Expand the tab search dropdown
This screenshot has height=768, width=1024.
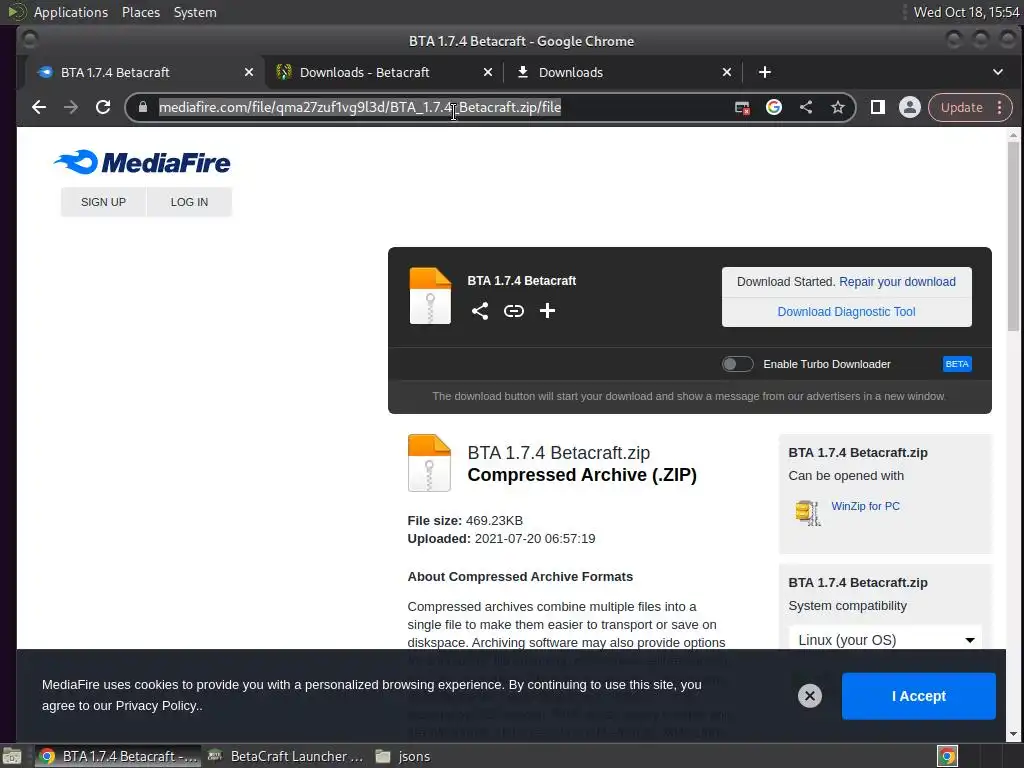click(998, 72)
